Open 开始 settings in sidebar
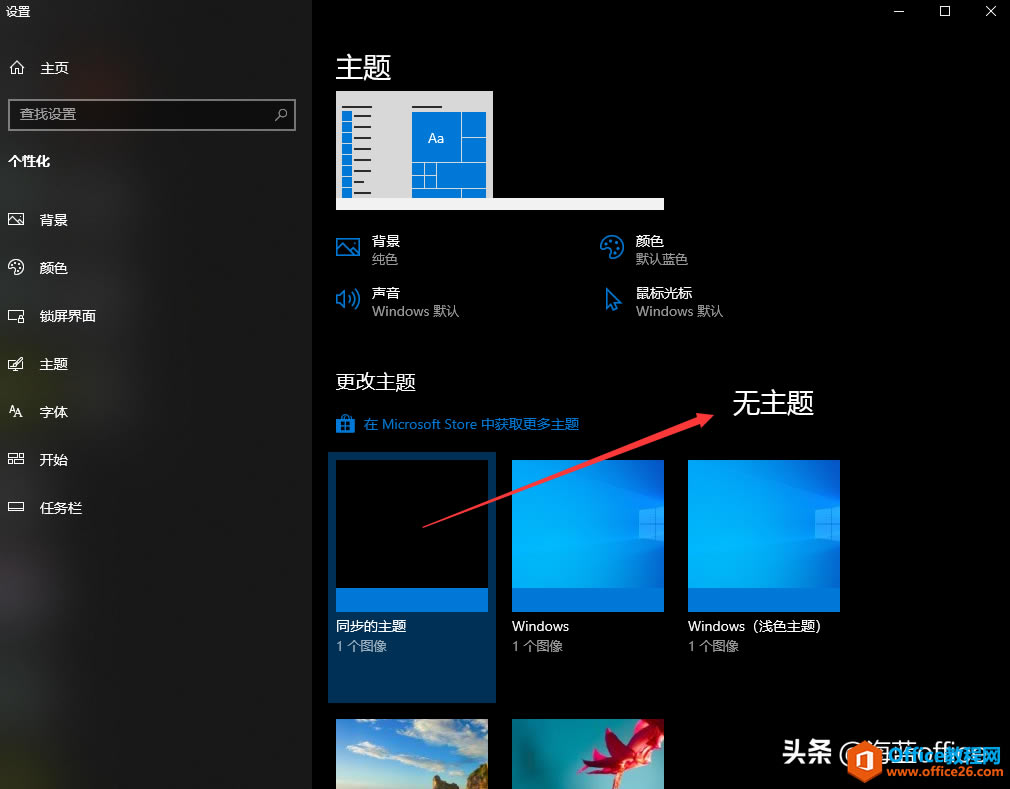 tap(156, 459)
